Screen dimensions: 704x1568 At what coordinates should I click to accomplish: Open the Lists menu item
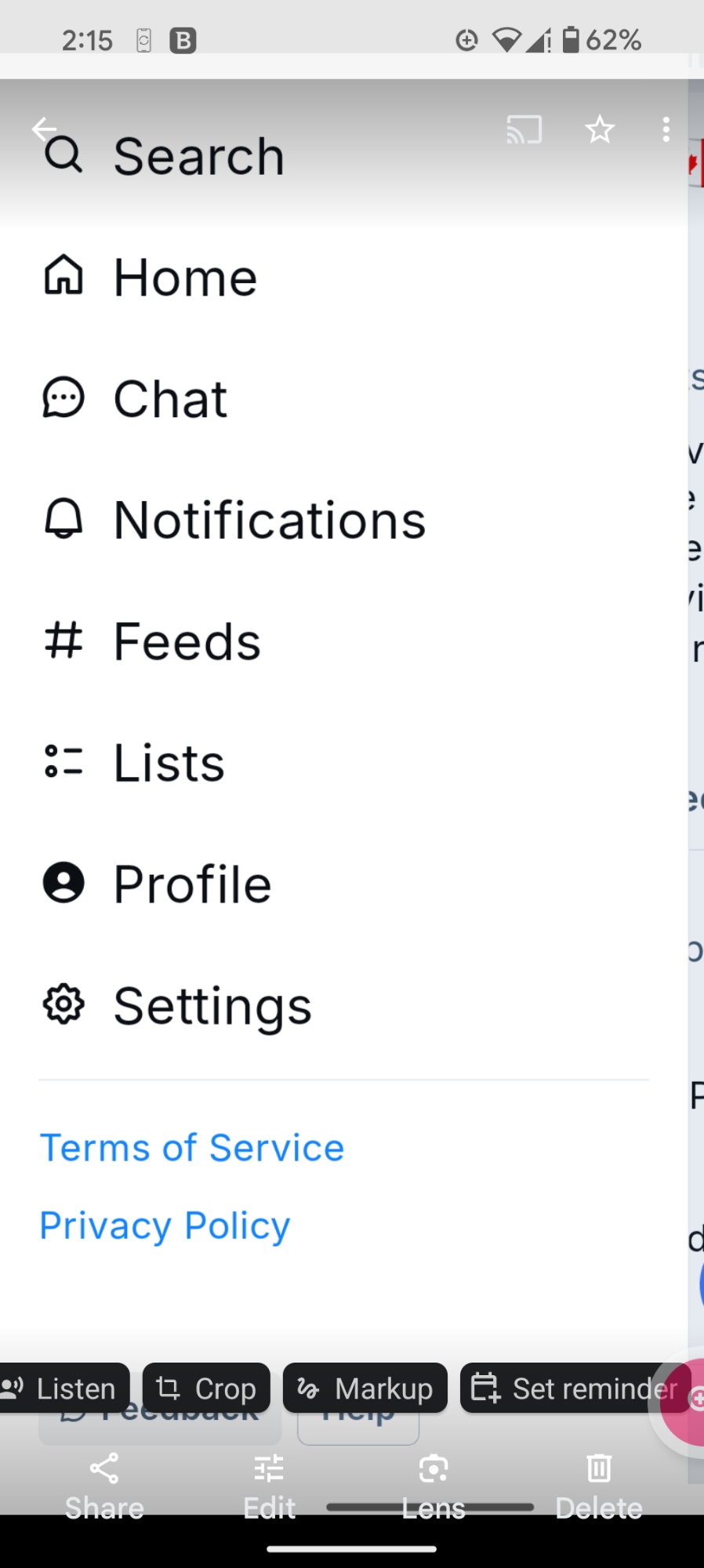169,763
